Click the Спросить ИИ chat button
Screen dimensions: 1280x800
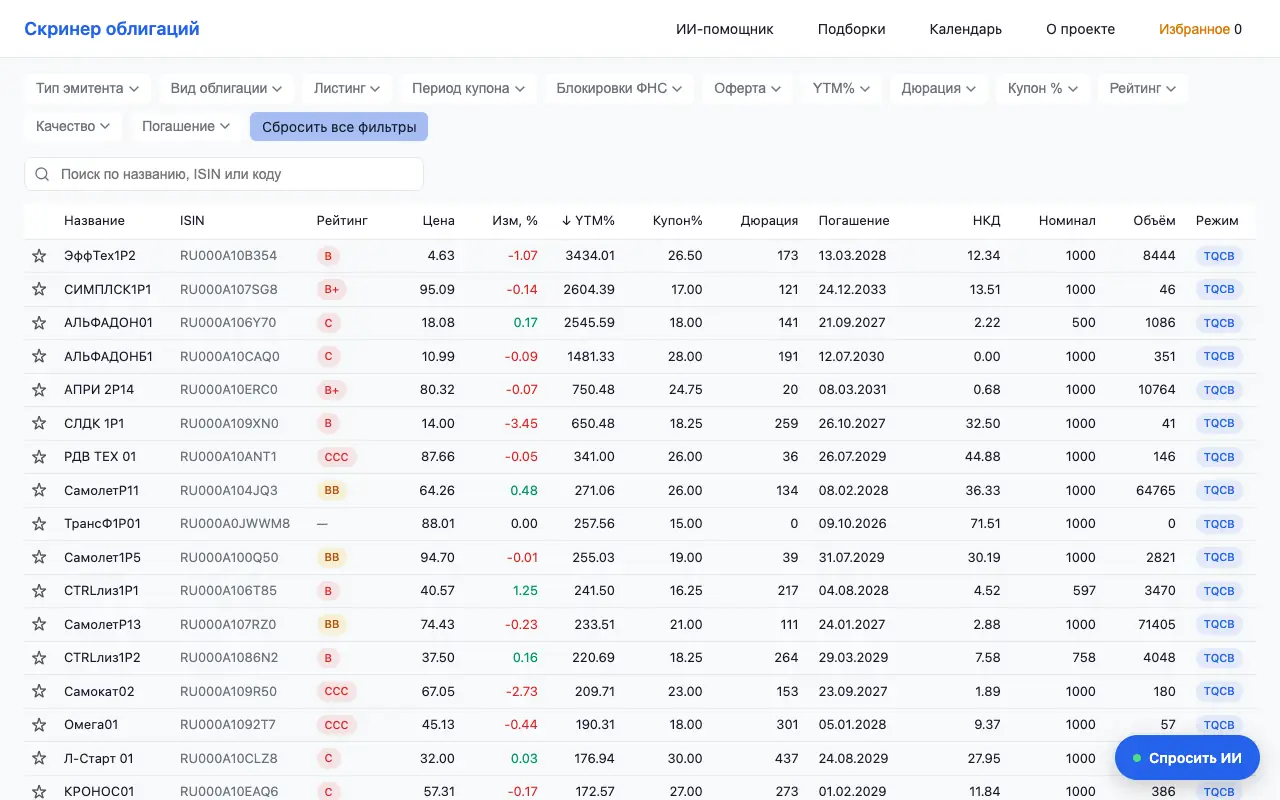1187,758
